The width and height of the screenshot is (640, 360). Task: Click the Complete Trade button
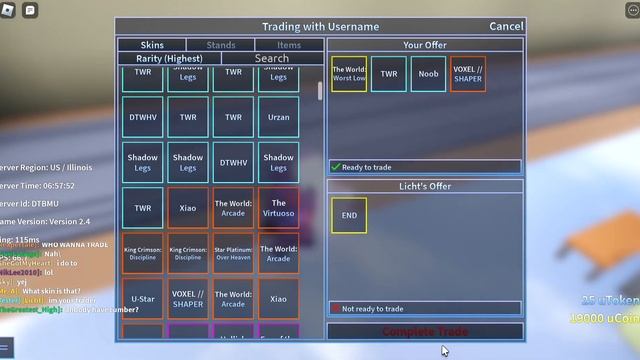[x=425, y=331]
